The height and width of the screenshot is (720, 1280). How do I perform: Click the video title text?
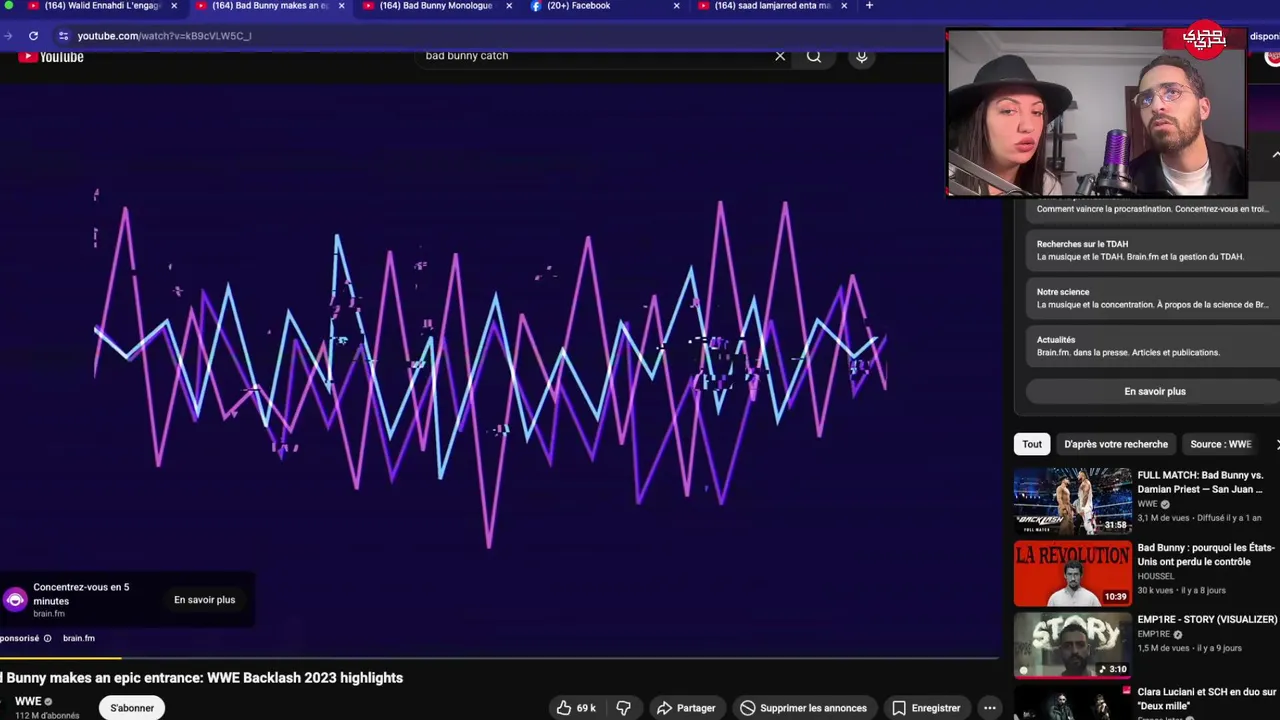[201, 678]
